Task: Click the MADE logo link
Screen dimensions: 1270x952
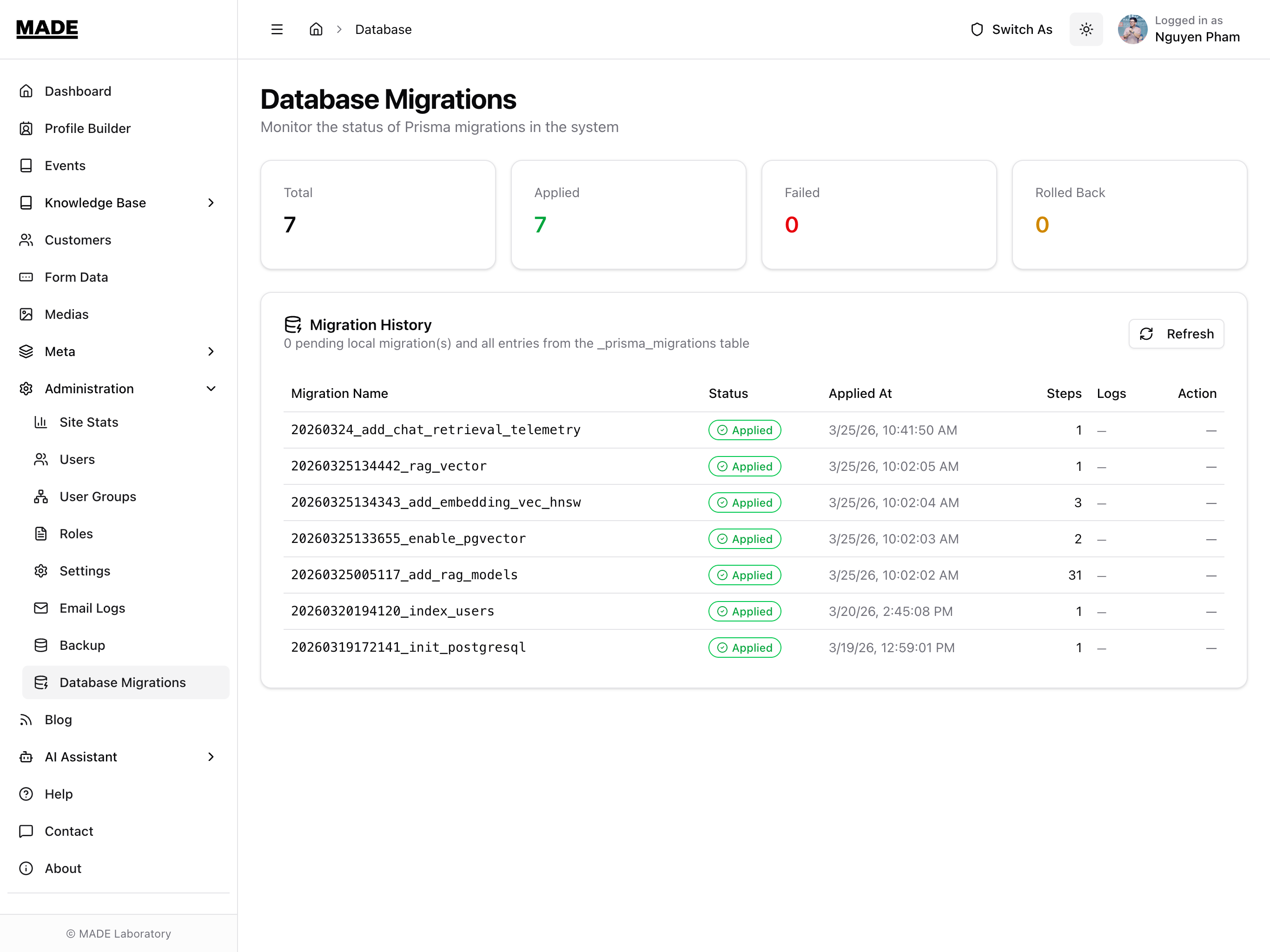Action: click(47, 28)
